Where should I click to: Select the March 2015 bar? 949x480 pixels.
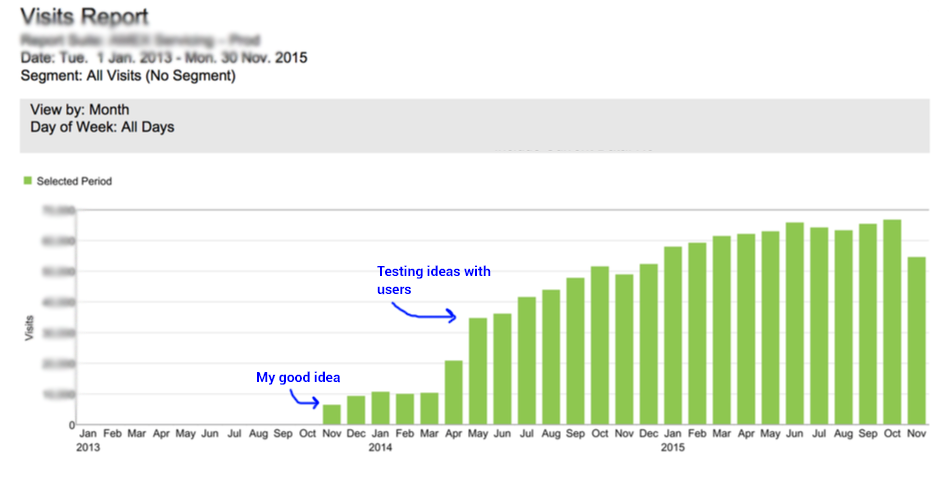point(721,330)
